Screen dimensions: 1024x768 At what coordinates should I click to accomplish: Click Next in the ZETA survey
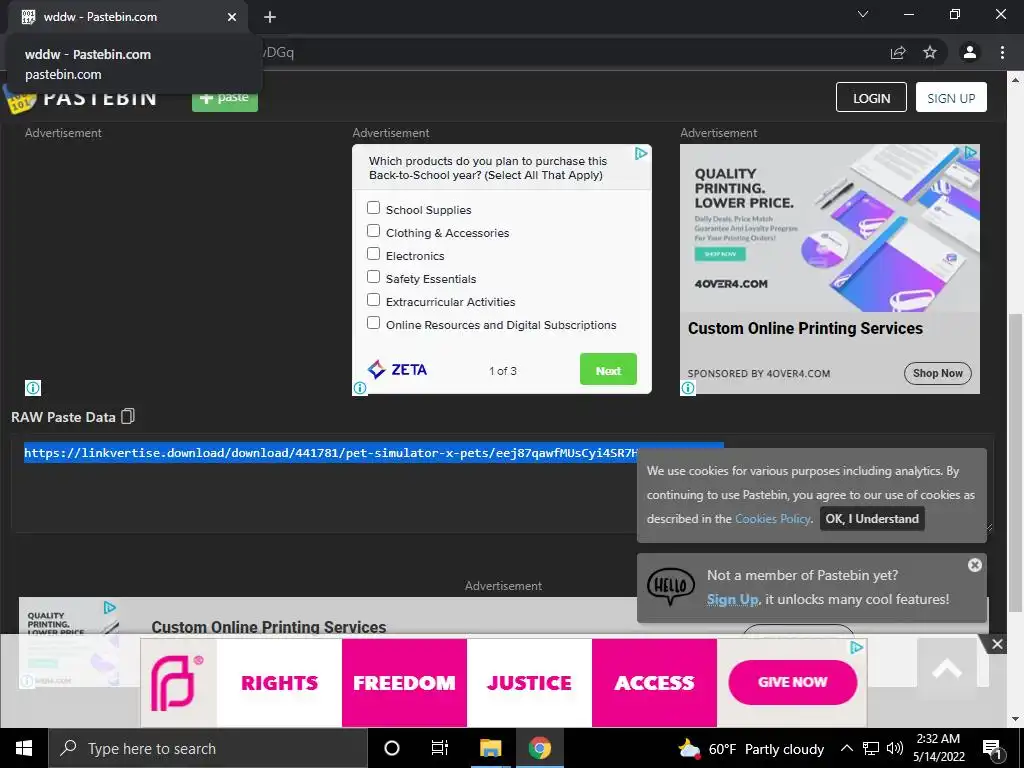(x=608, y=370)
